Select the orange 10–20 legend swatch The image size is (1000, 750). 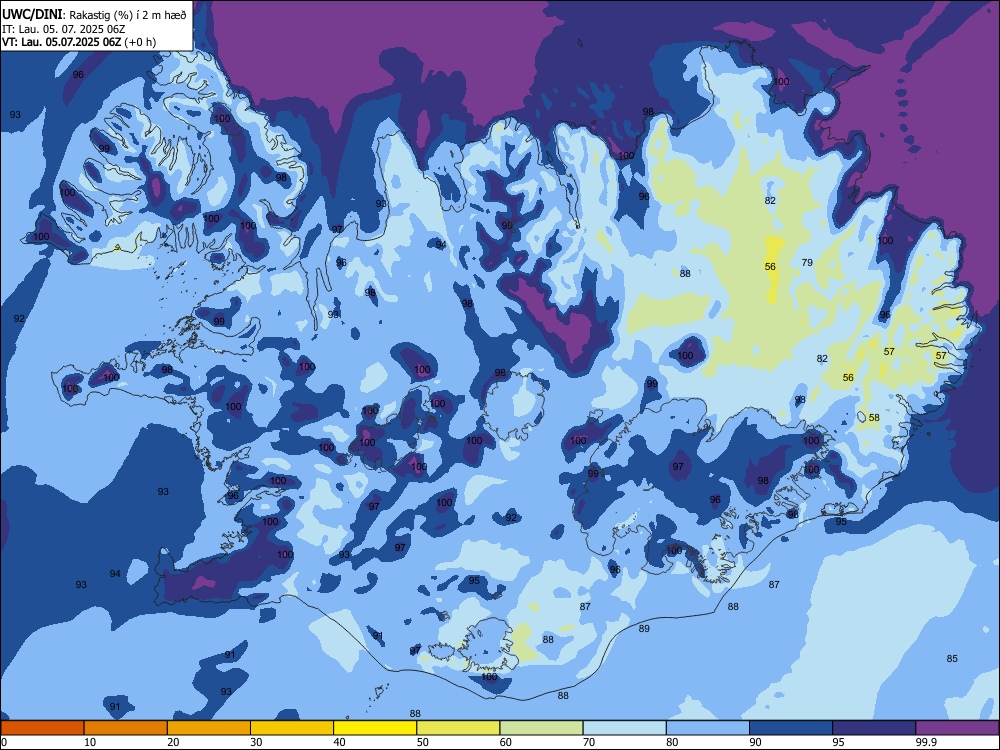pos(126,728)
